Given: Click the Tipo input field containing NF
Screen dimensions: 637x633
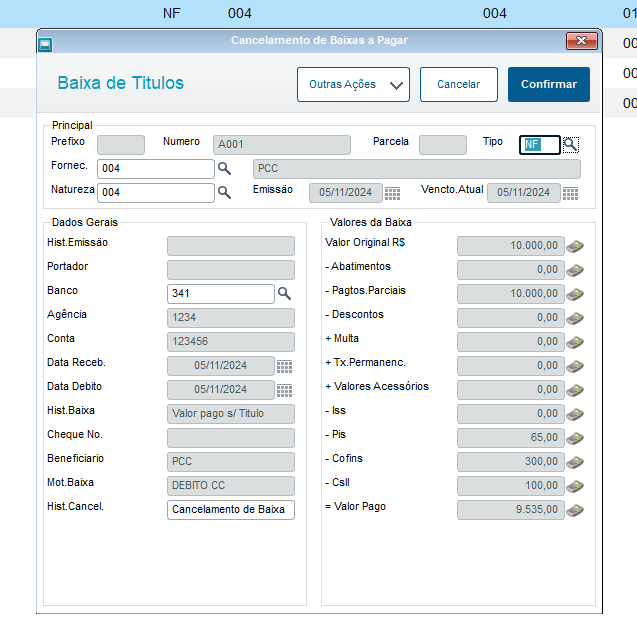Looking at the screenshot, I should tap(540, 145).
